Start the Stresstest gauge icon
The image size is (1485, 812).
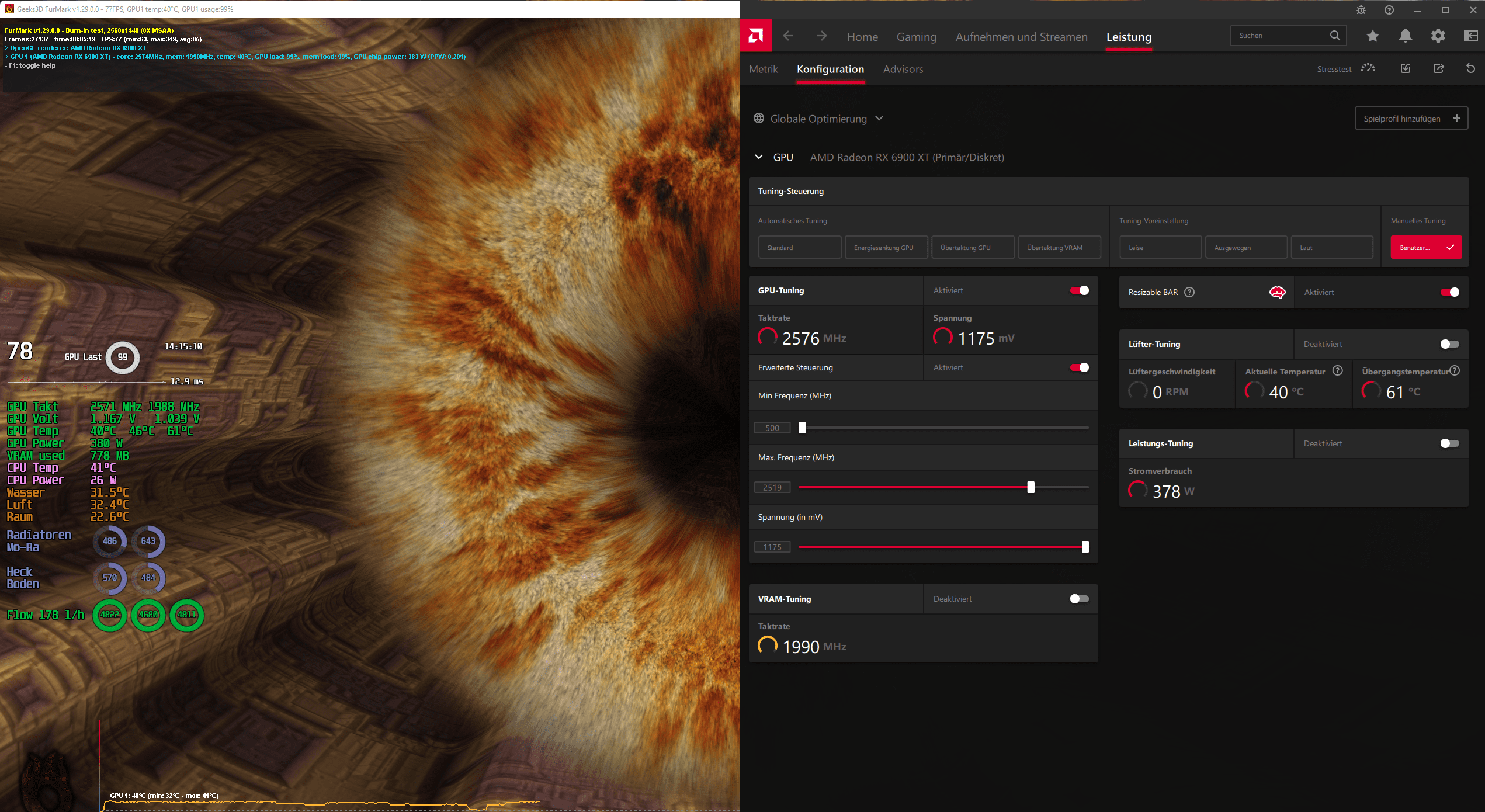point(1368,68)
